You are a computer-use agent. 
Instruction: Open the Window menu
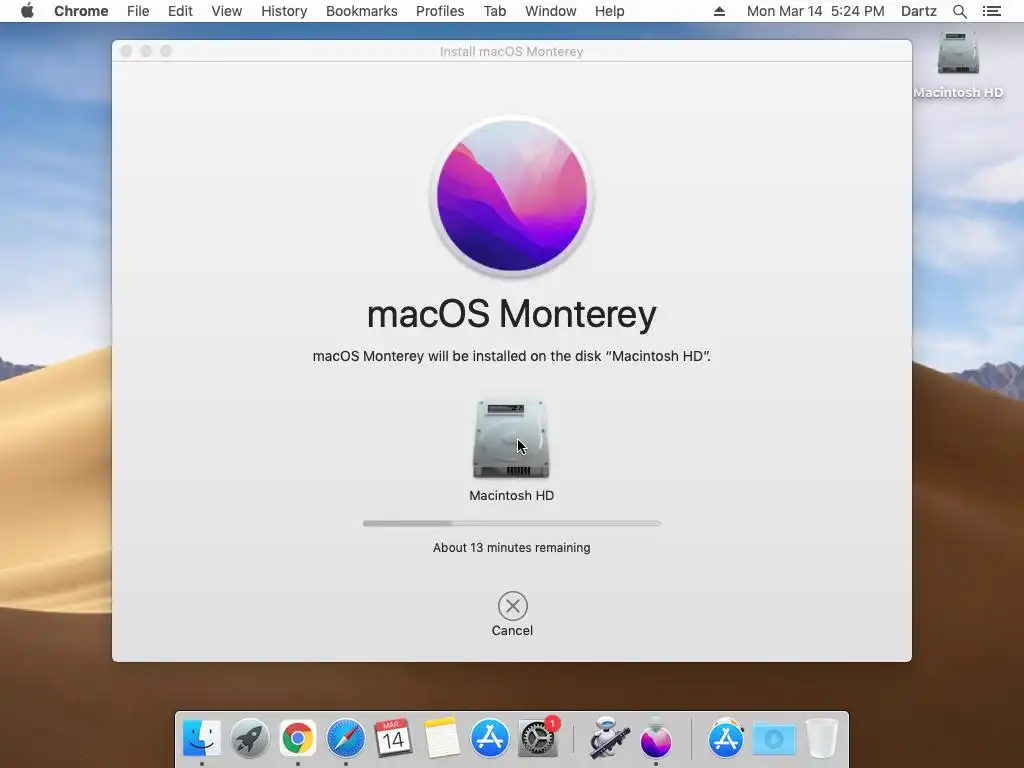pyautogui.click(x=551, y=11)
